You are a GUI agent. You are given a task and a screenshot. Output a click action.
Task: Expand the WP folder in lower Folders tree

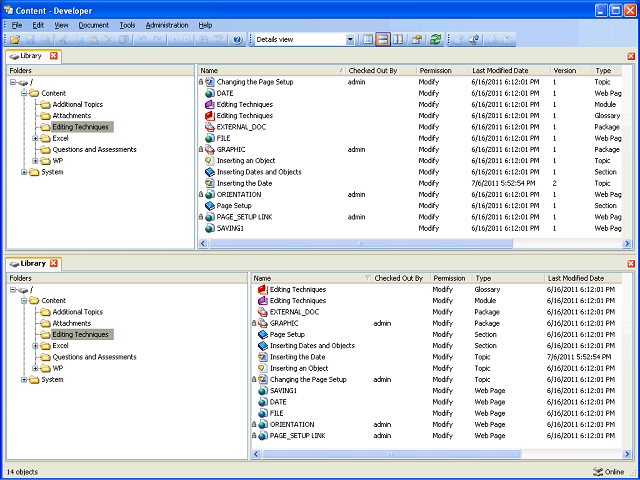tap(36, 368)
